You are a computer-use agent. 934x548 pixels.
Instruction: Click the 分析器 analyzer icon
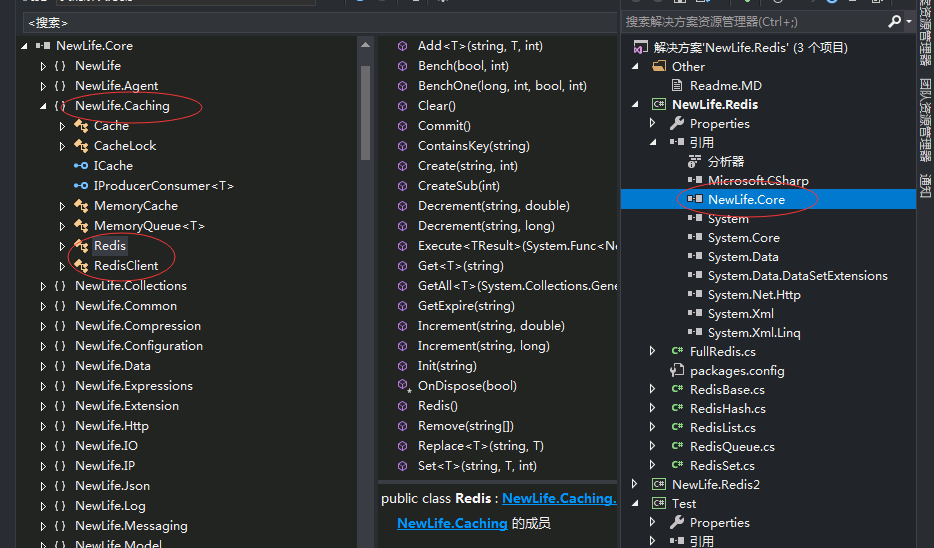point(695,162)
